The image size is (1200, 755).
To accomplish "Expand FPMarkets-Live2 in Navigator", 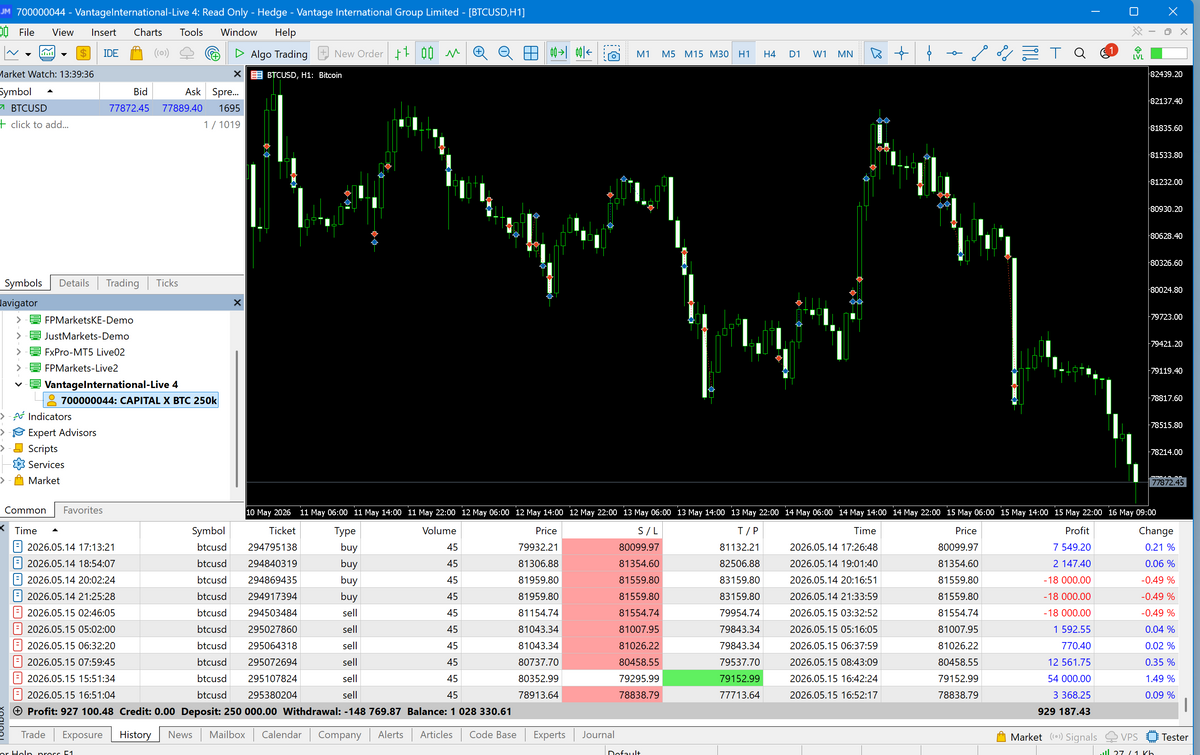I will tap(19, 368).
